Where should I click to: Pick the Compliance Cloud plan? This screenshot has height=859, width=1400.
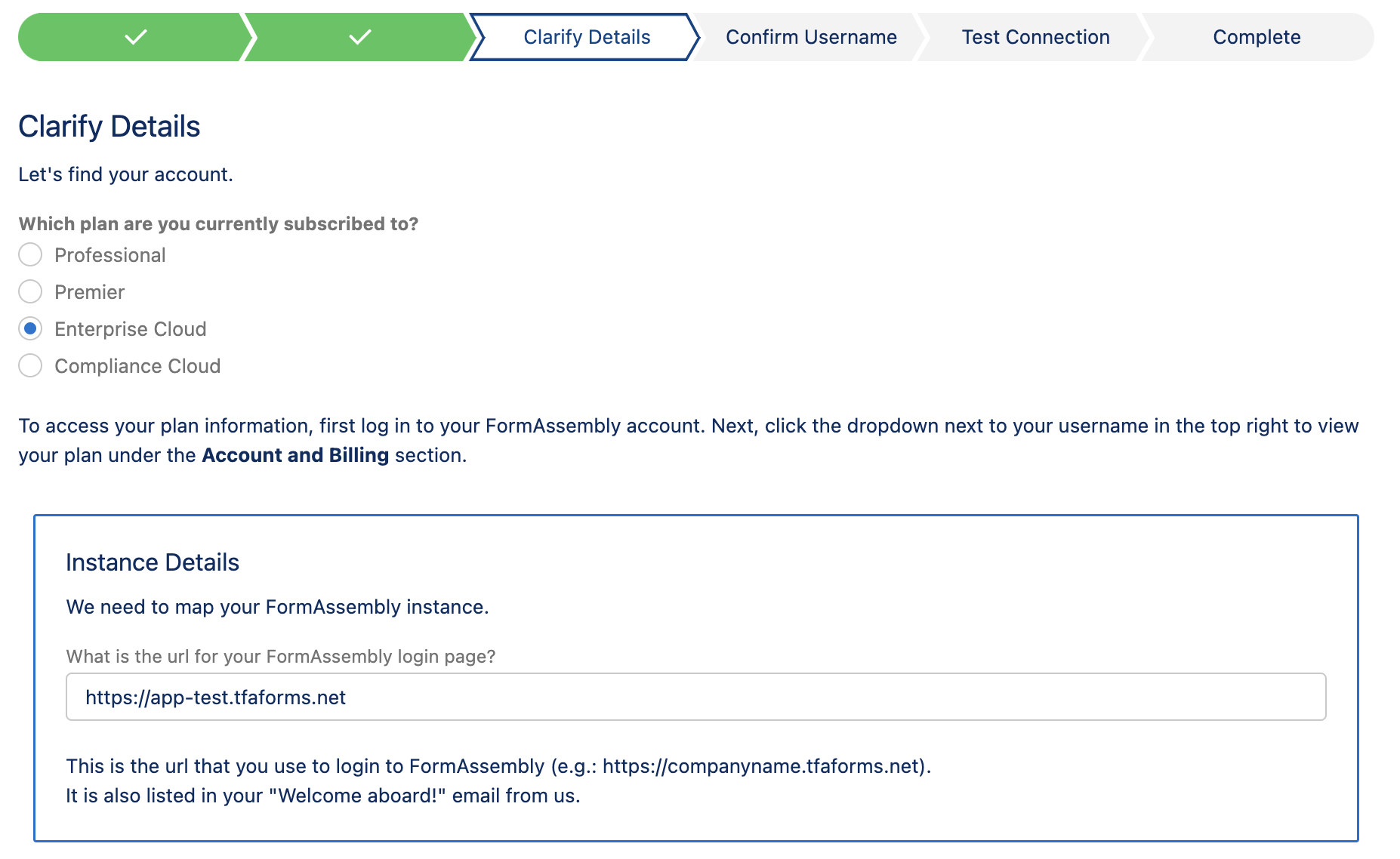30,366
